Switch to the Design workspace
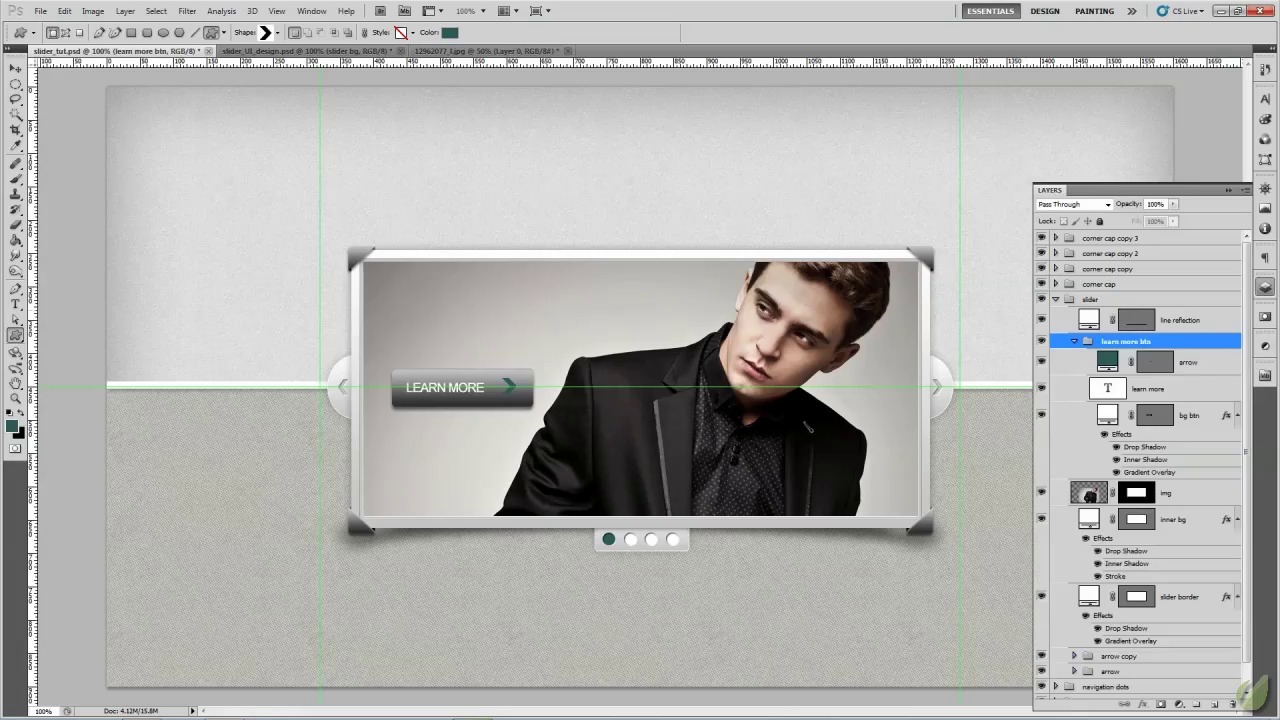 click(x=1045, y=11)
